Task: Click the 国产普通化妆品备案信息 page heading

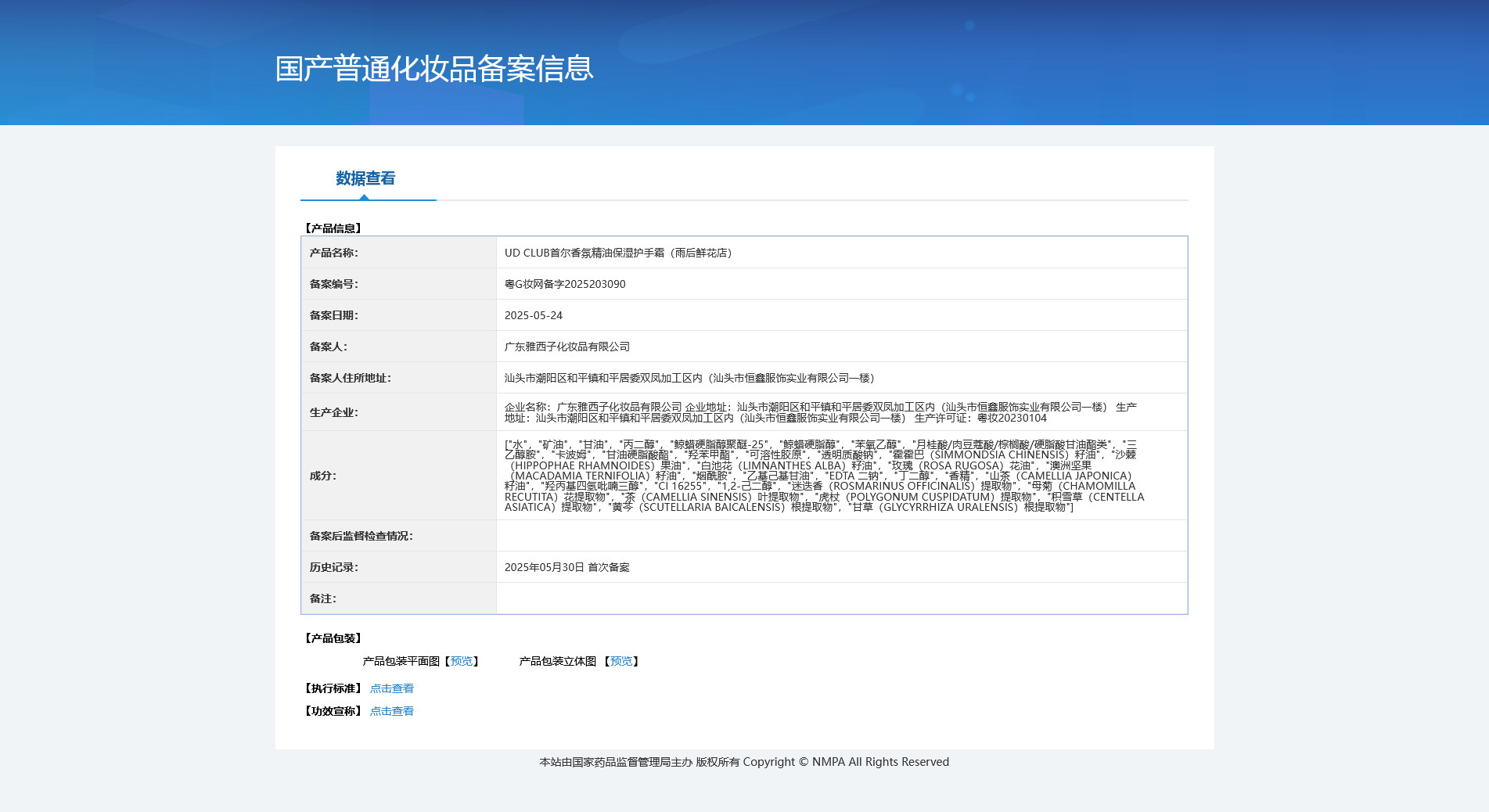Action: [434, 69]
